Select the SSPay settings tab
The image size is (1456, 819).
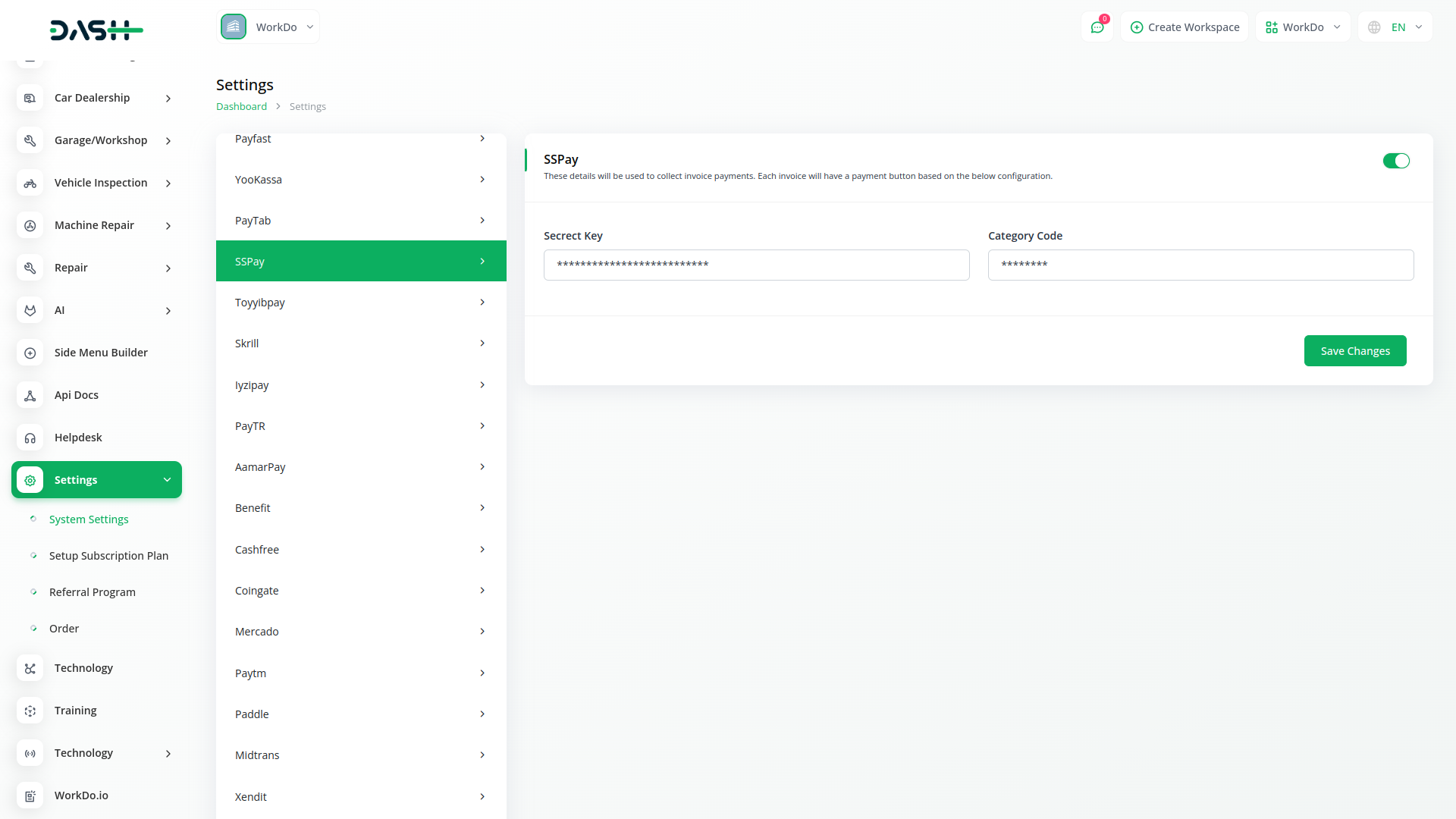361,261
